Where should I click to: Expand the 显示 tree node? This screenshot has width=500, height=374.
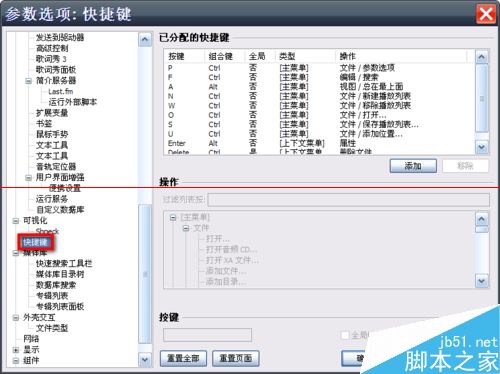point(16,350)
